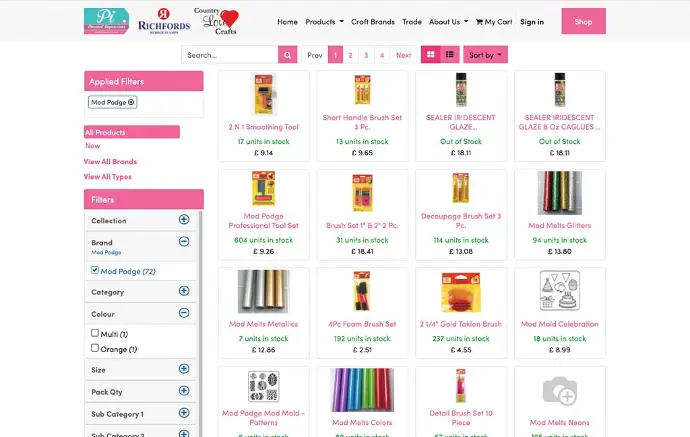
Task: Uncheck the Mod Podge (72) brand checkbox
Action: coord(95,270)
